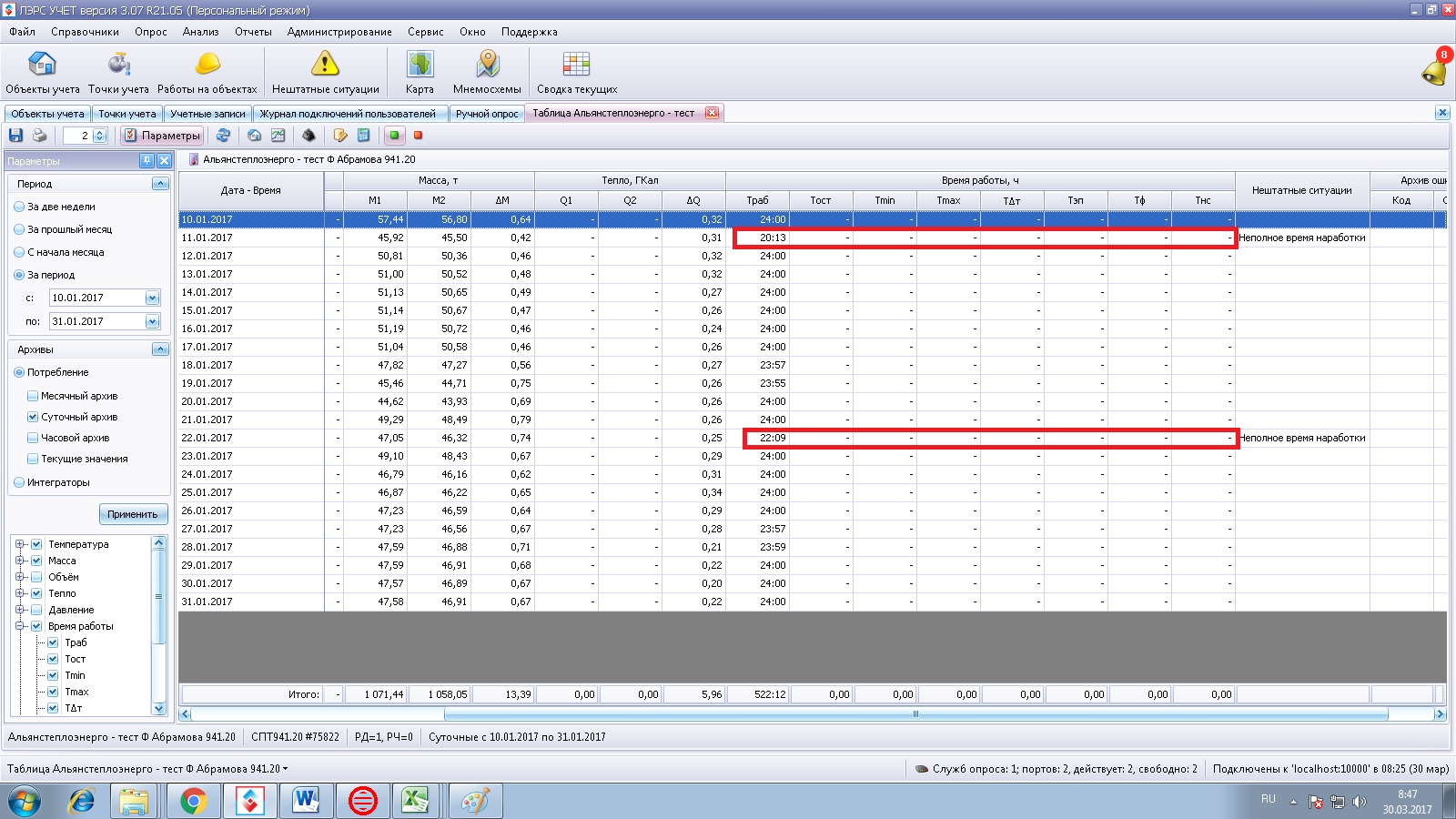Open Microsoft Word from the taskbar
The image size is (1456, 819).
[x=305, y=801]
